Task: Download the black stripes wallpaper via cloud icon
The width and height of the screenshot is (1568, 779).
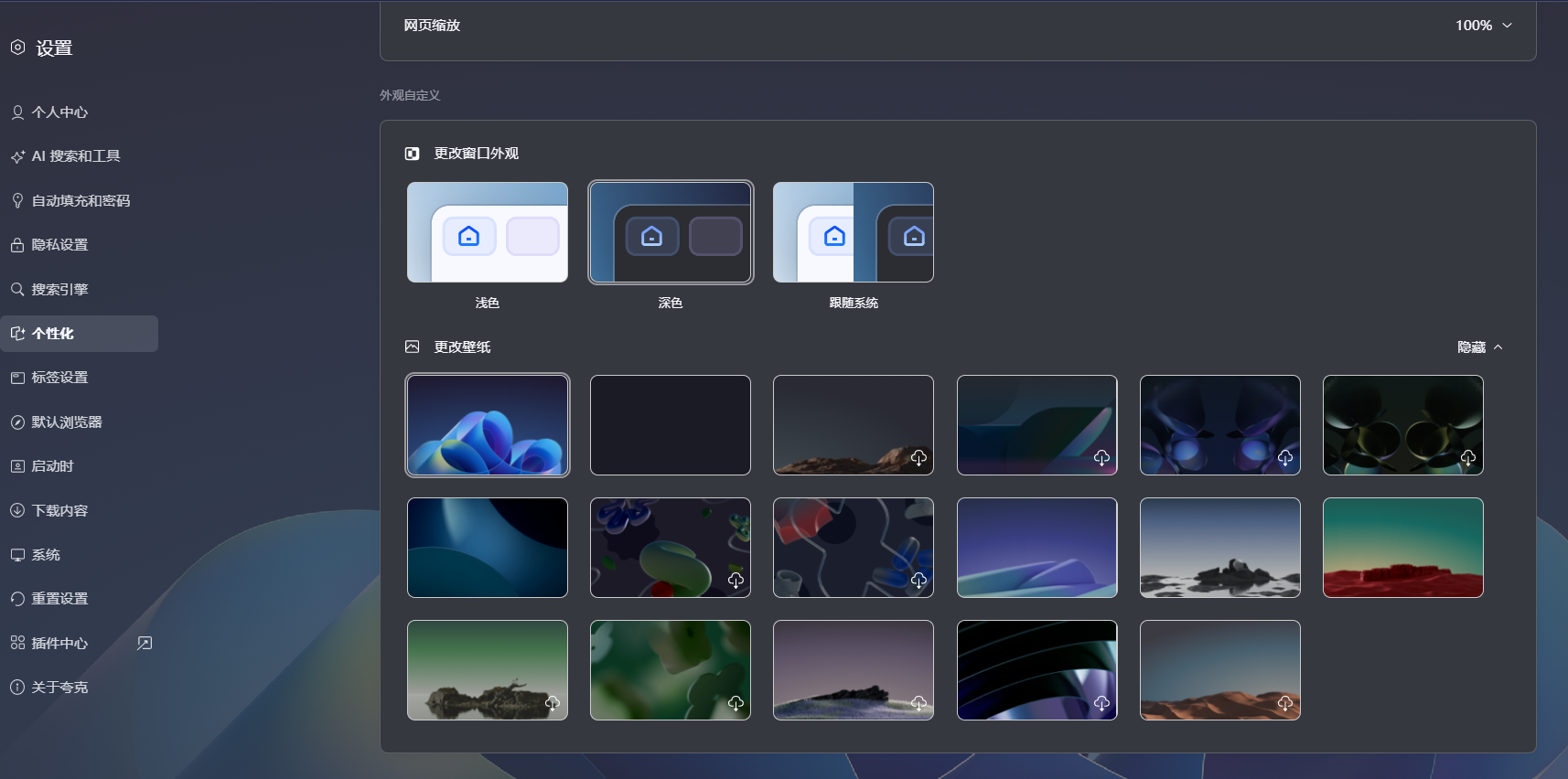Action: (1101, 703)
